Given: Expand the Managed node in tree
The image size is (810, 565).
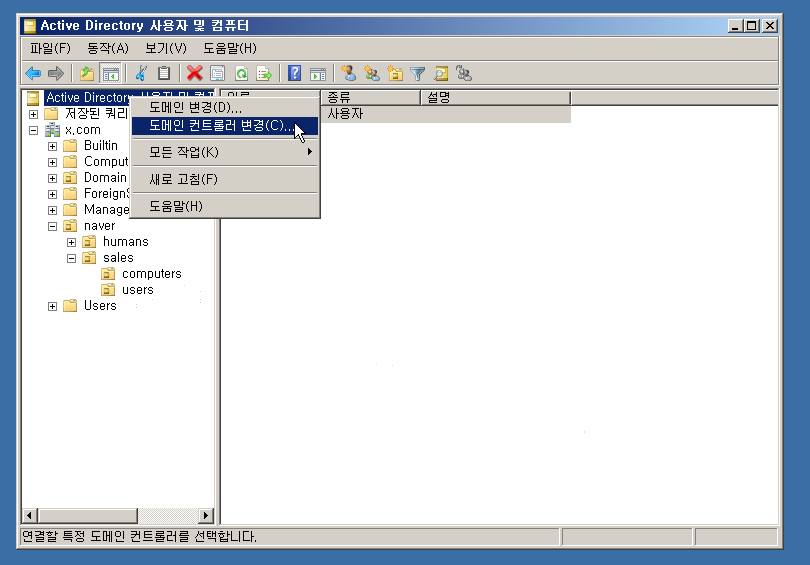Looking at the screenshot, I should click(x=52, y=210).
